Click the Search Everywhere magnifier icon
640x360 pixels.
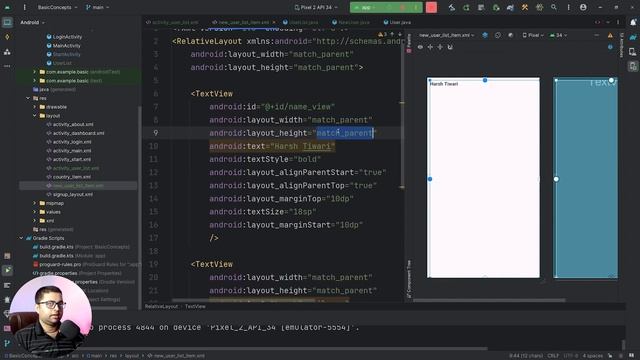(x=554, y=7)
